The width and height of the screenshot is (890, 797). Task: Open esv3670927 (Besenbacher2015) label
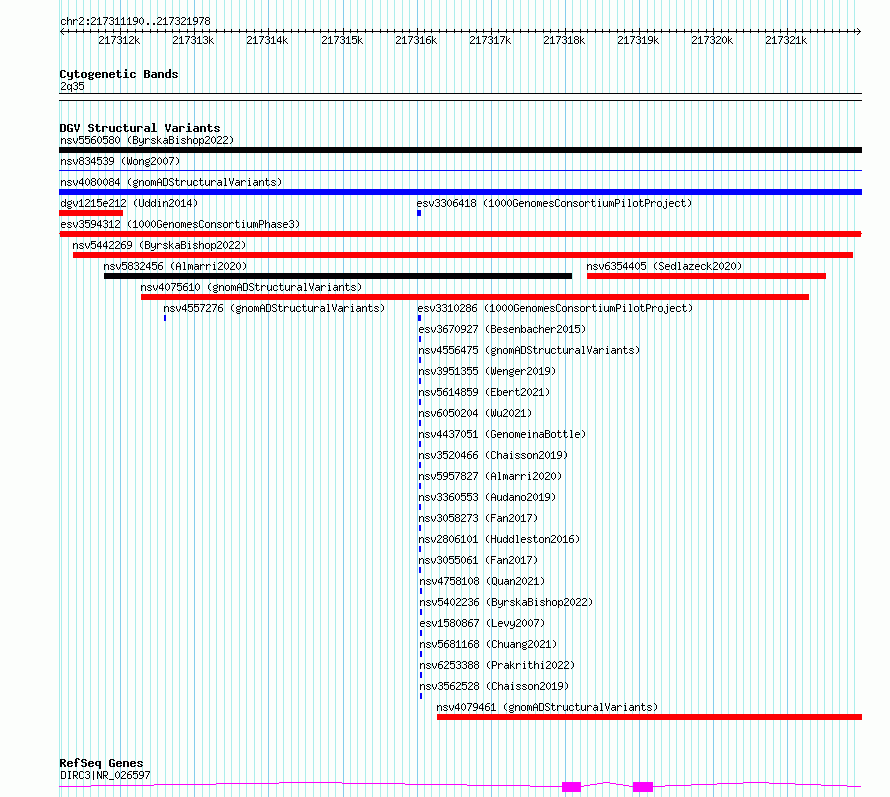tap(502, 329)
